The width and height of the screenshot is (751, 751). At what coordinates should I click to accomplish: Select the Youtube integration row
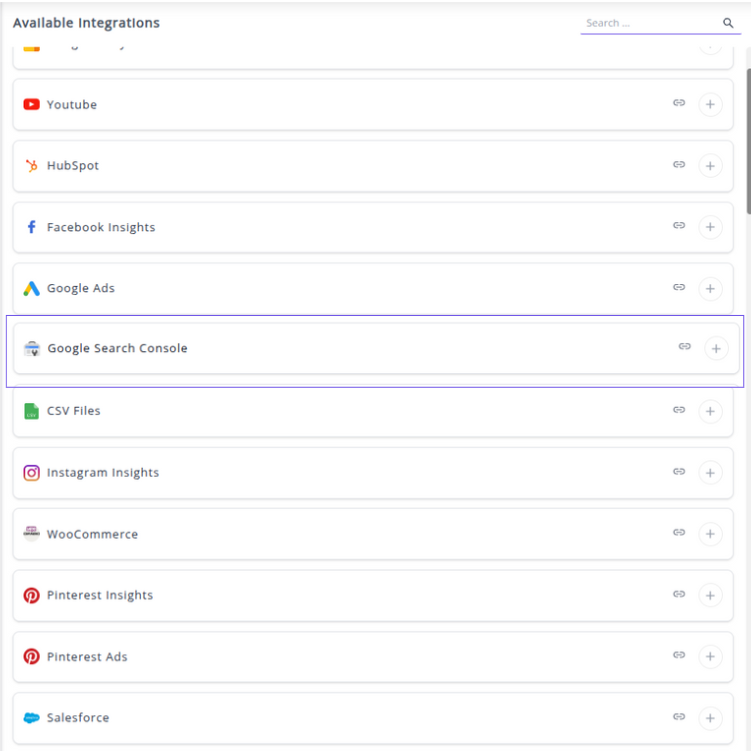pyautogui.click(x=72, y=105)
